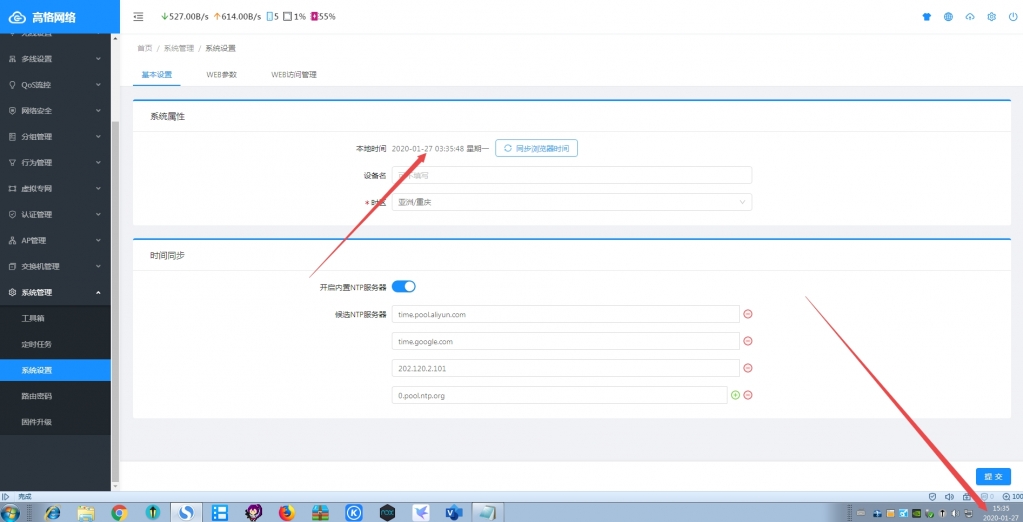Click the 202.120.2.101 NTP field

tap(566, 368)
